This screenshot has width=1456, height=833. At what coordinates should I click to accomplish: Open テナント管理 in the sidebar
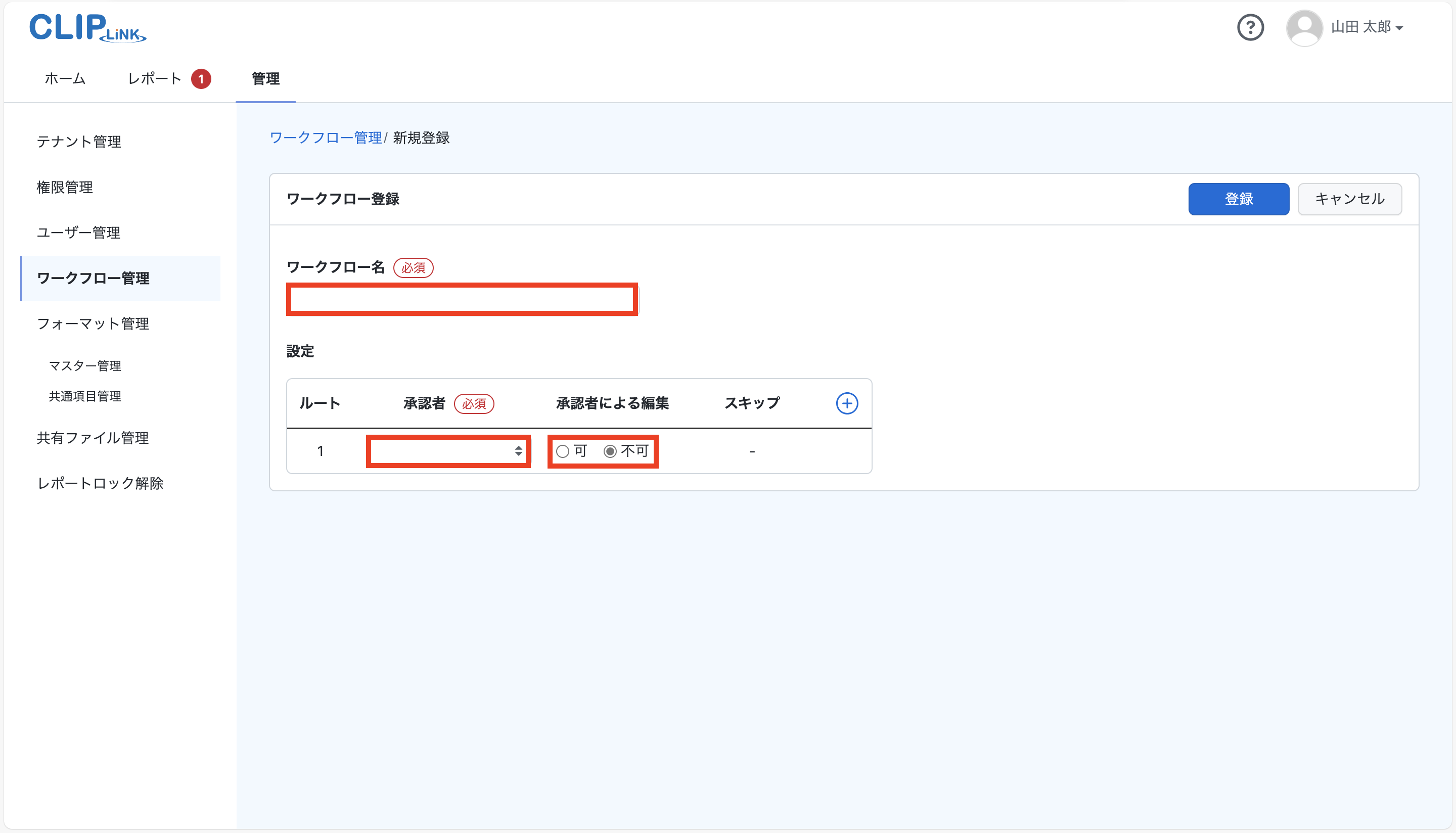point(78,142)
